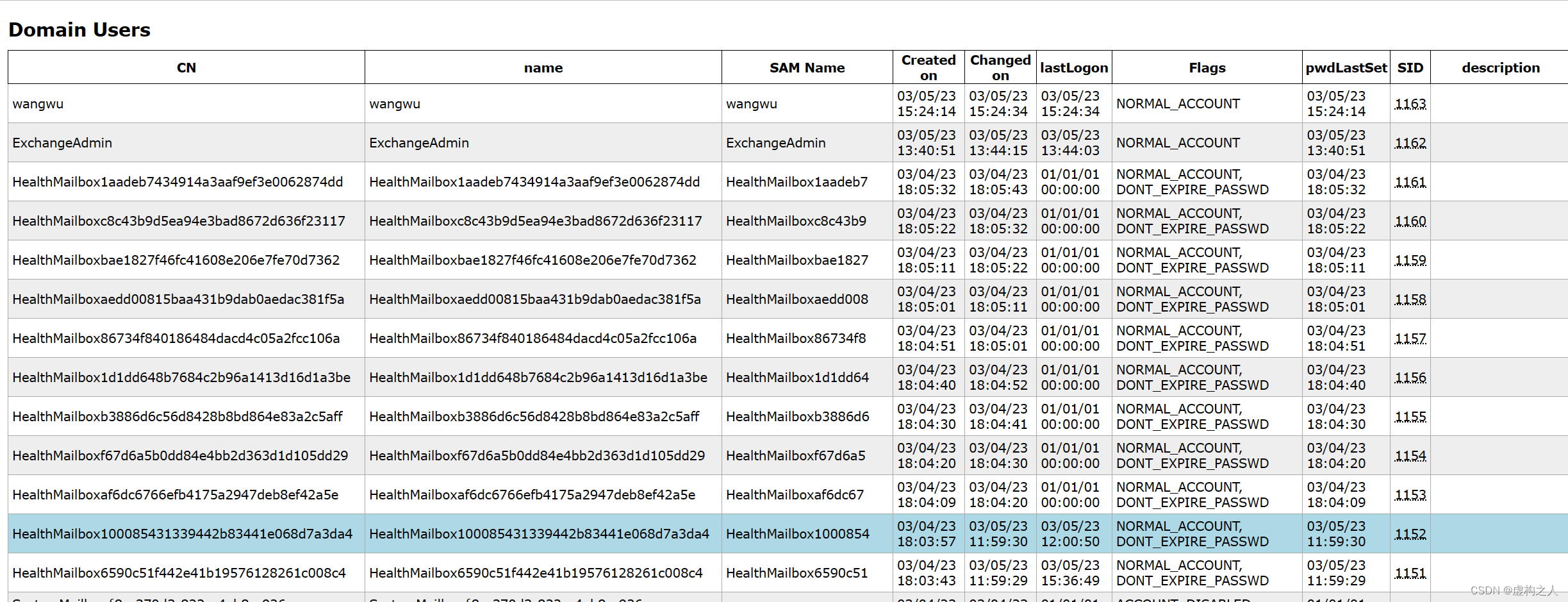Viewport: 1568px width, 602px height.
Task: Select CN cell HealthMailboxc8c43b9d5ea94e3bad8672d636f23117
Action: point(186,221)
